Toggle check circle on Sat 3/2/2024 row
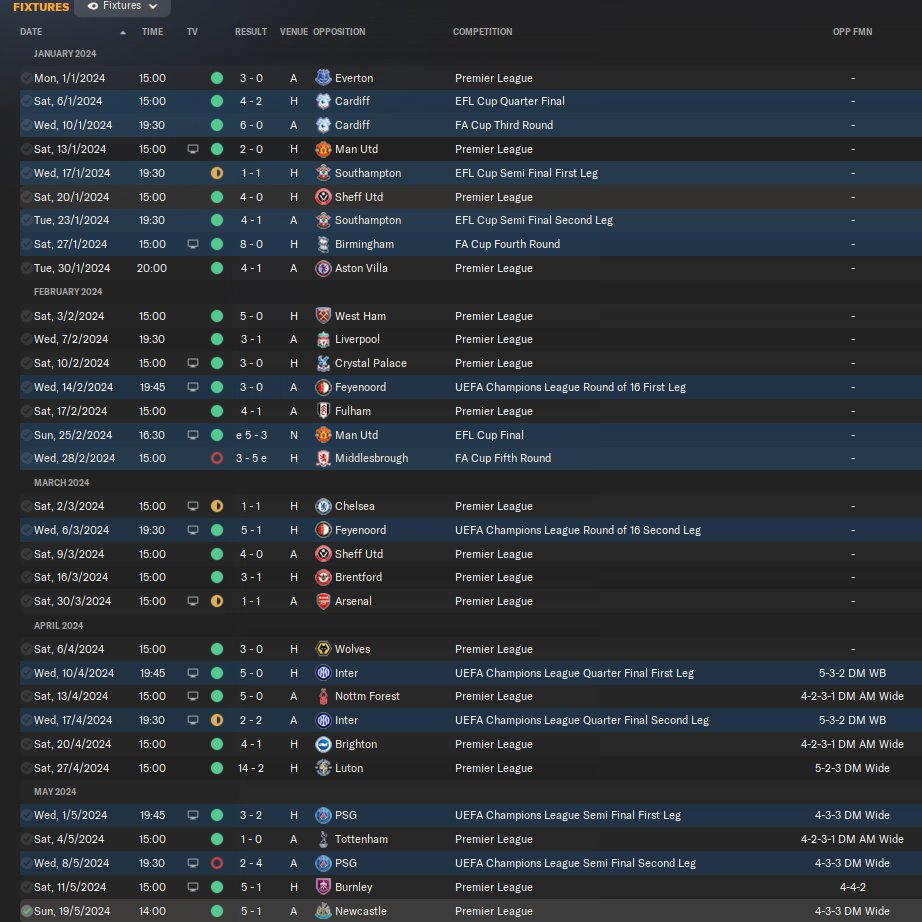The width and height of the screenshot is (922, 922). click(26, 316)
